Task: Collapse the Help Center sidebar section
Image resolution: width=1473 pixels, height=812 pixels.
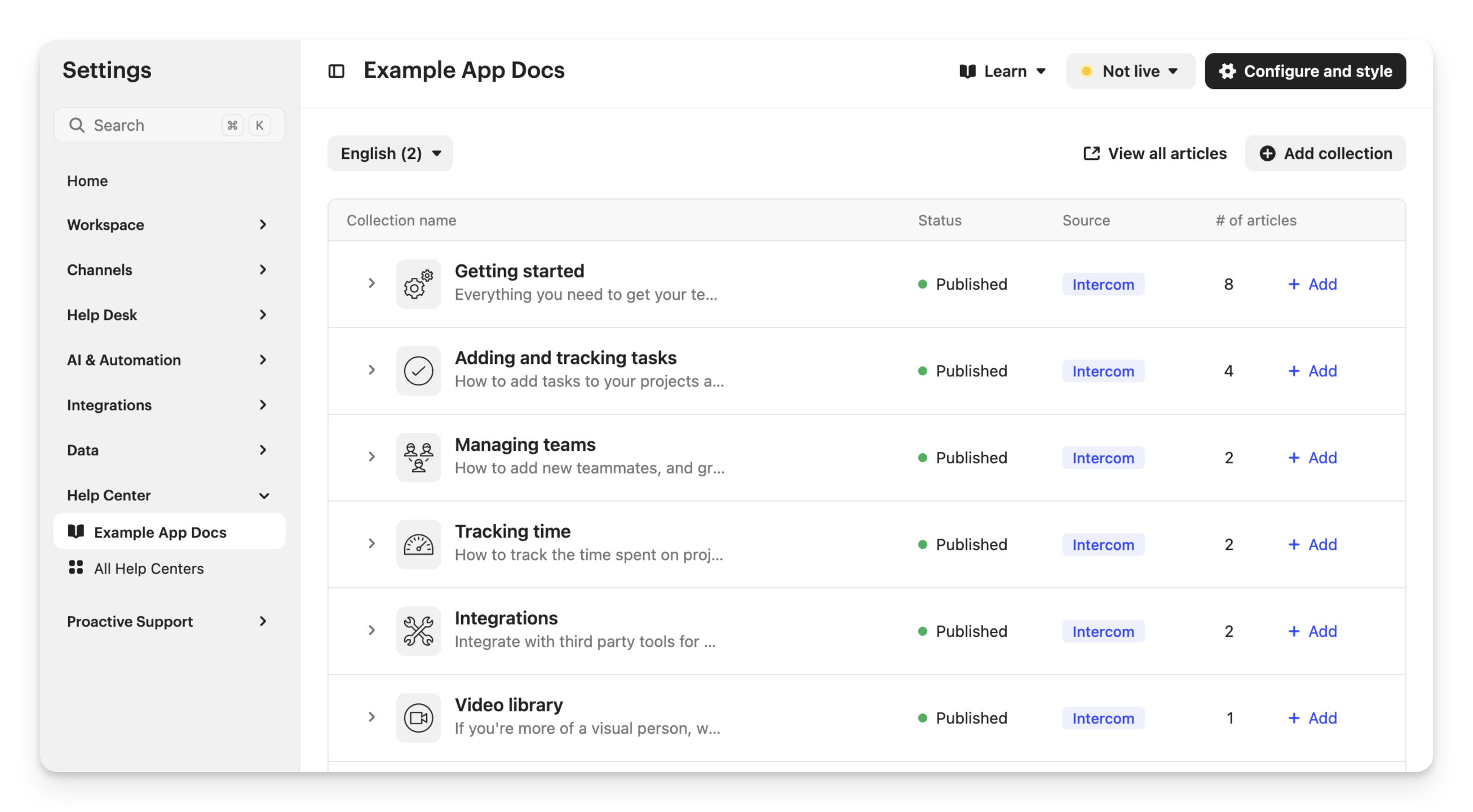Action: pyautogui.click(x=264, y=496)
